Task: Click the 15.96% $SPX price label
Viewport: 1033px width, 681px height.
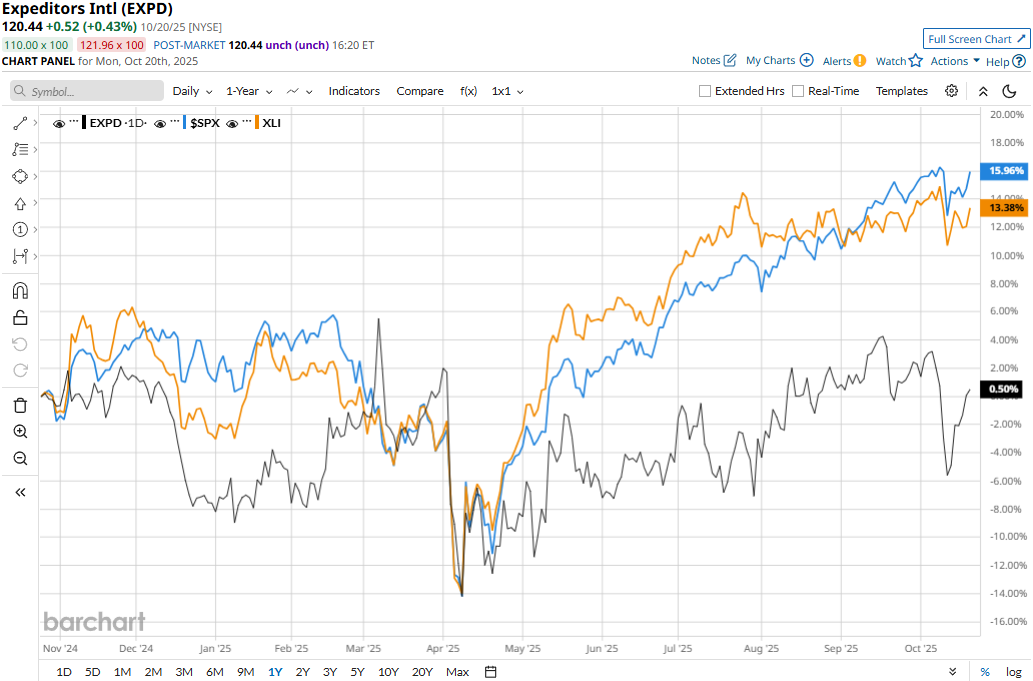Action: tap(1005, 171)
